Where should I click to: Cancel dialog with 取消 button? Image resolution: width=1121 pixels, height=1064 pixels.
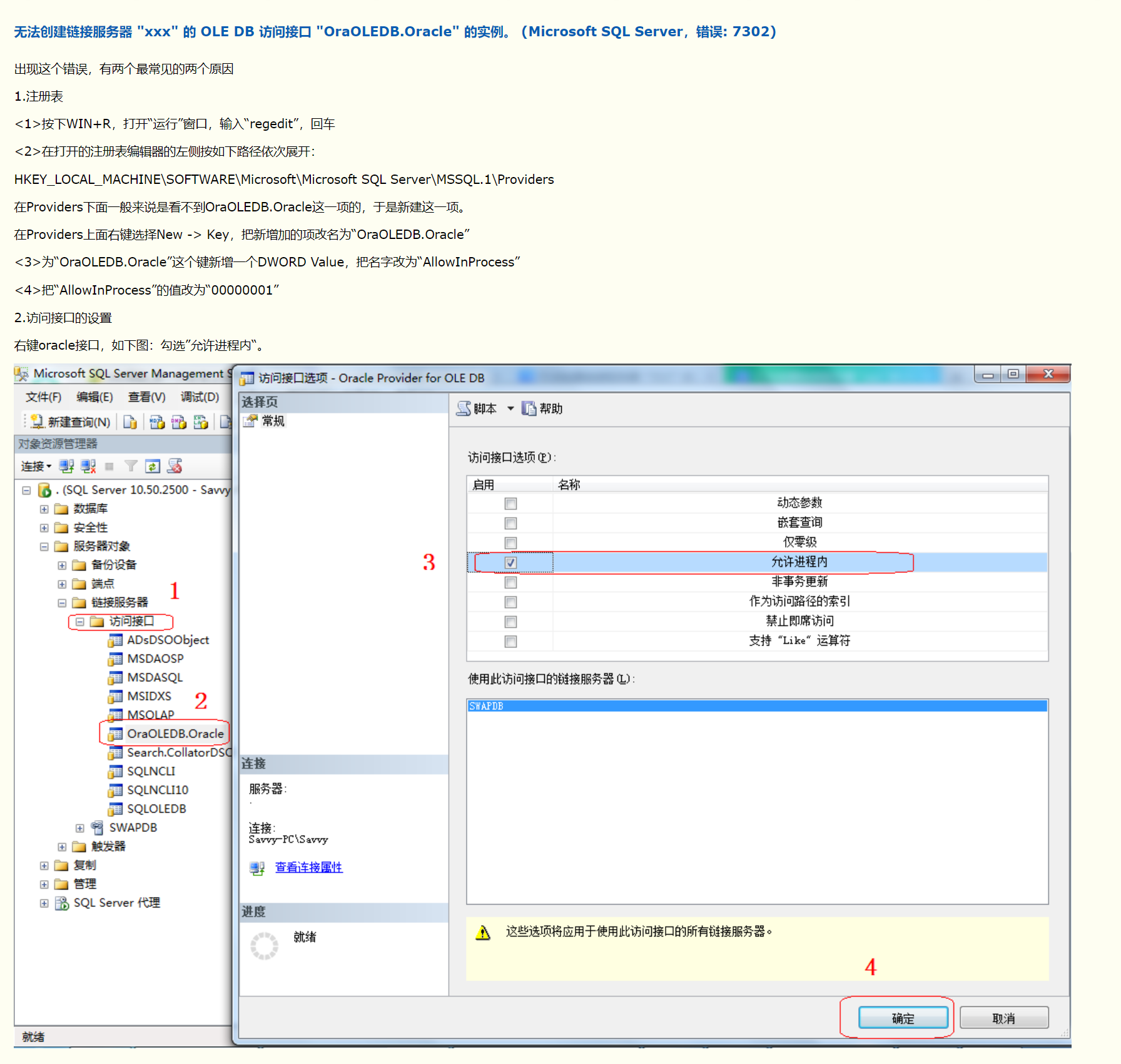[1003, 1018]
